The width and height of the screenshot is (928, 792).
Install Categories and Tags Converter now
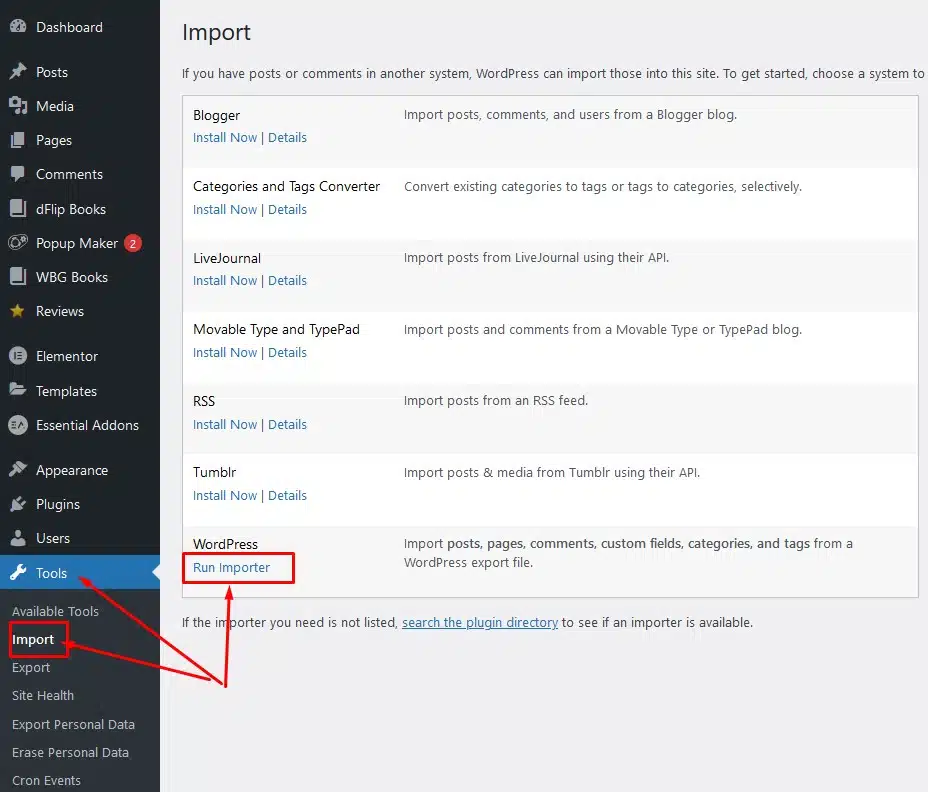225,210
